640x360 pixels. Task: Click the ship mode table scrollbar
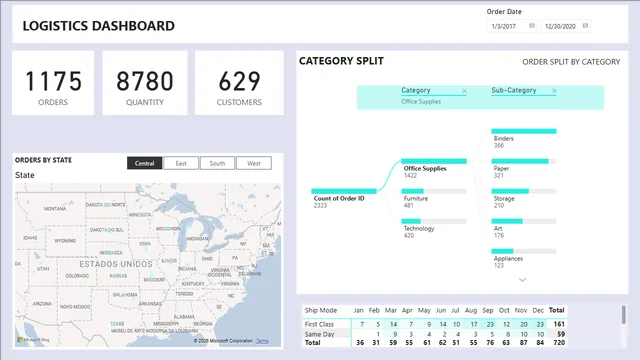623,315
